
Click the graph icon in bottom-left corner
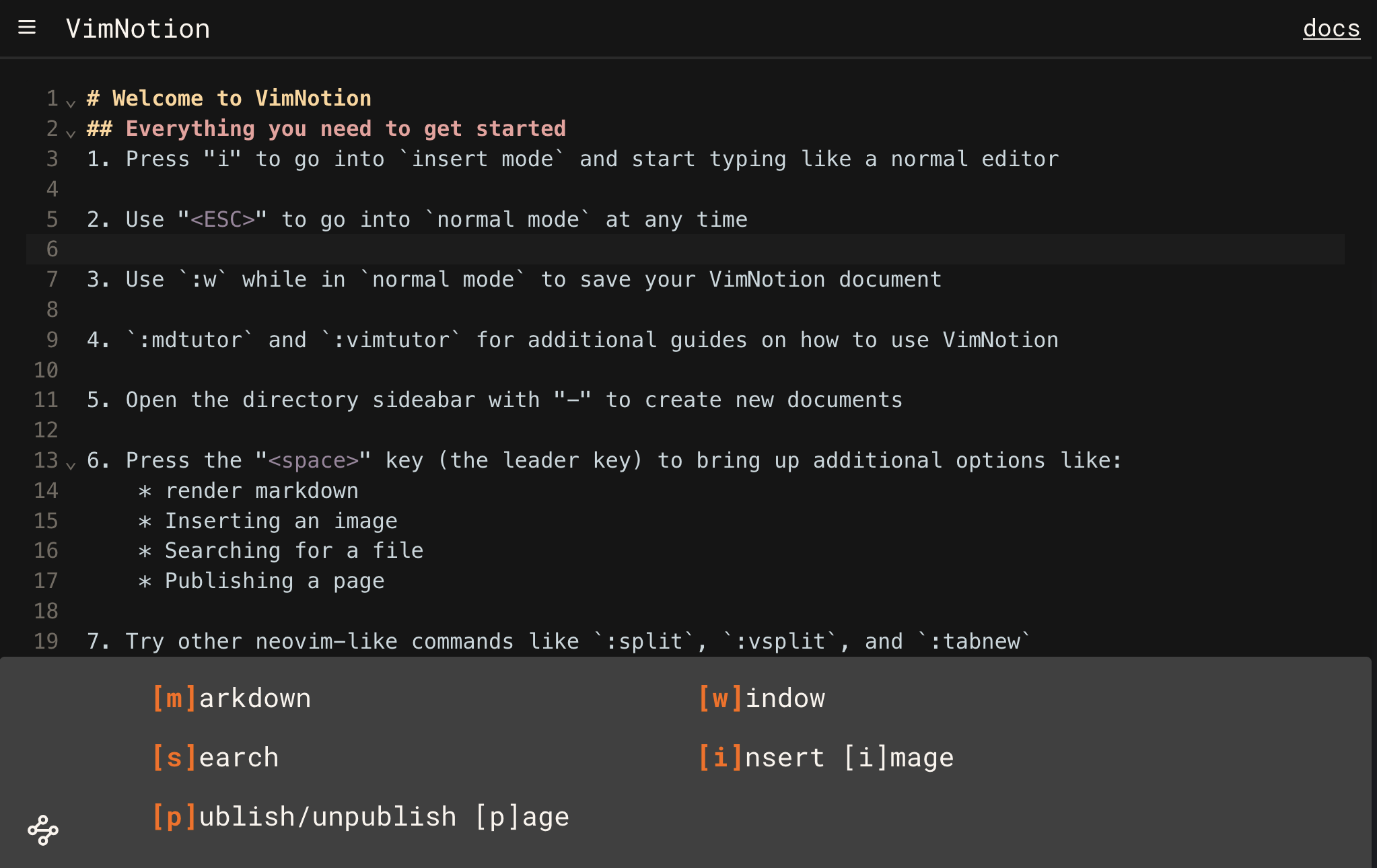[43, 830]
